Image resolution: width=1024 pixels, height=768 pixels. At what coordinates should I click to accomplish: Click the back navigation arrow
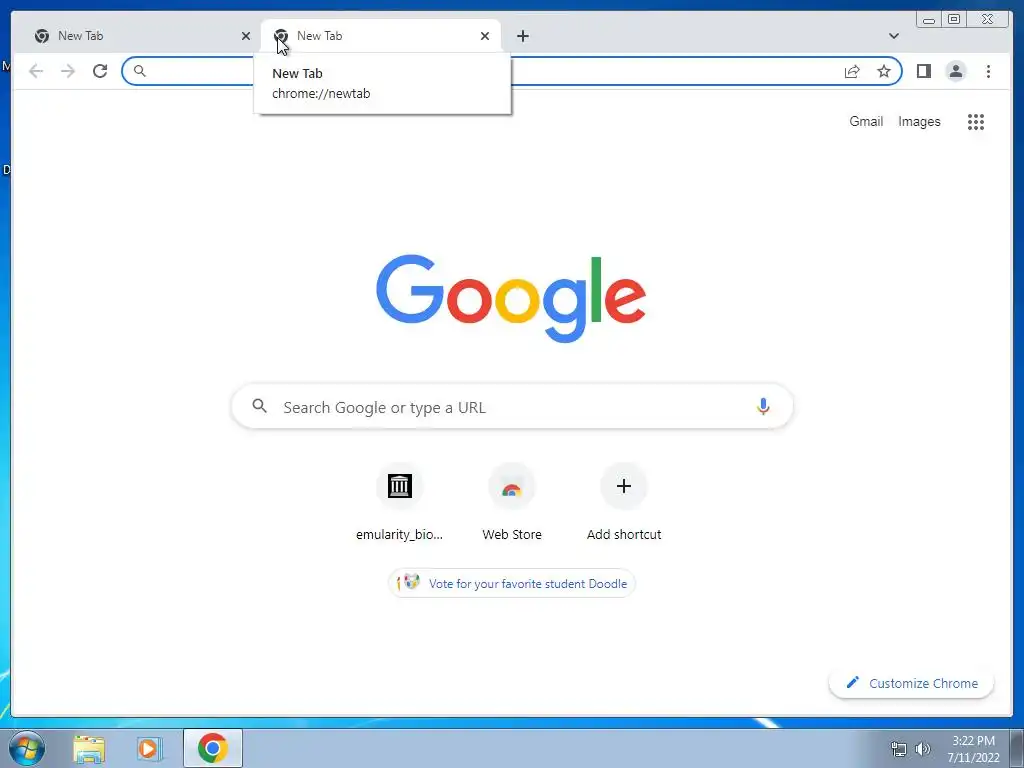(36, 71)
